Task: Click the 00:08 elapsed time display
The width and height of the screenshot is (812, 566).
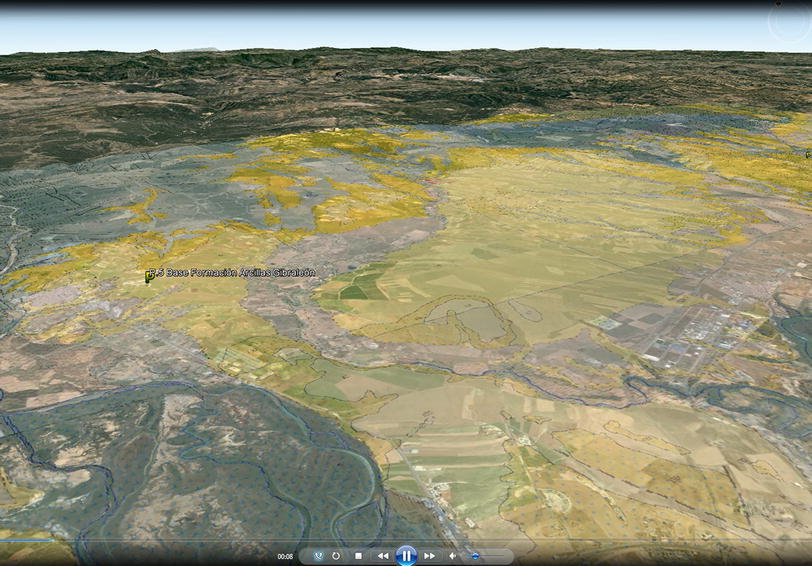Action: (285, 556)
